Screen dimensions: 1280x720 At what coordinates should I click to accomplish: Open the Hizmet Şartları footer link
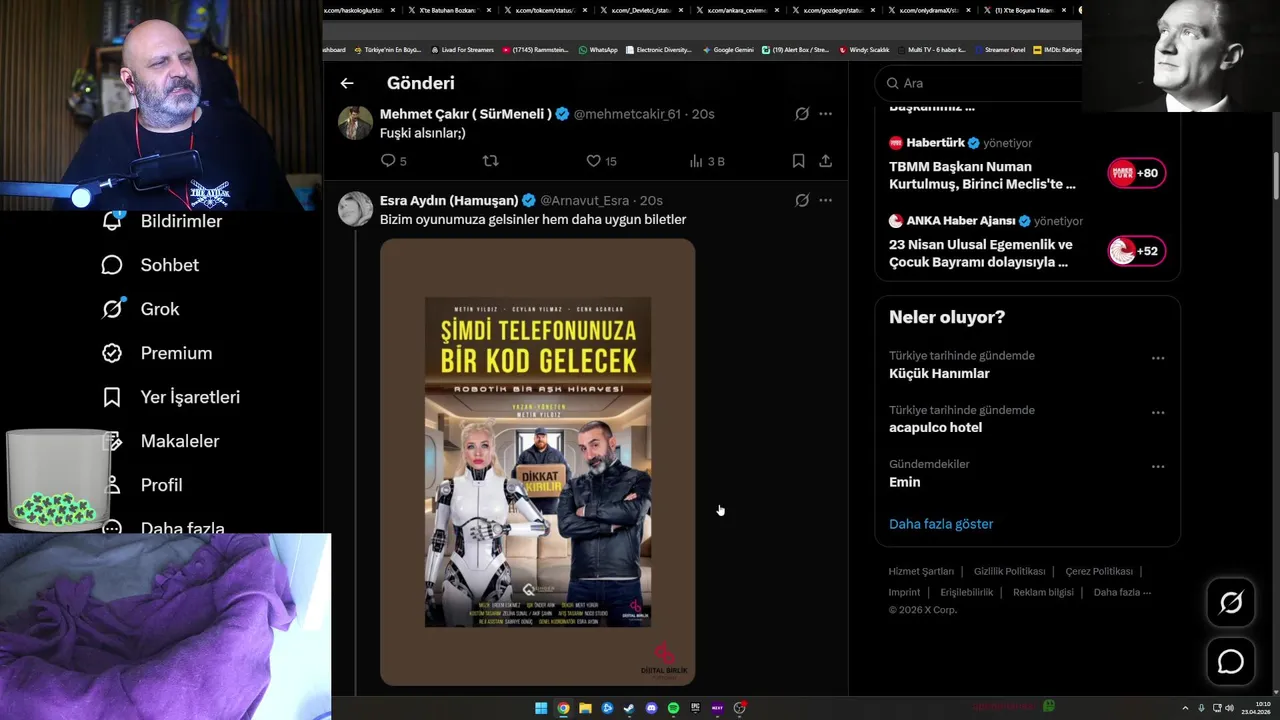pos(921,571)
